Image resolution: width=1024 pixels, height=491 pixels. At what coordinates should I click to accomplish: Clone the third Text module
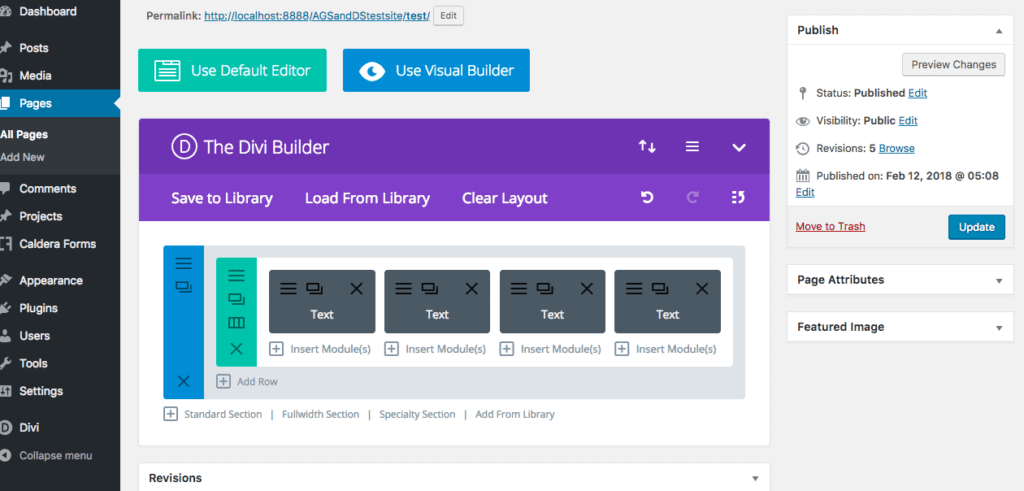pos(545,288)
